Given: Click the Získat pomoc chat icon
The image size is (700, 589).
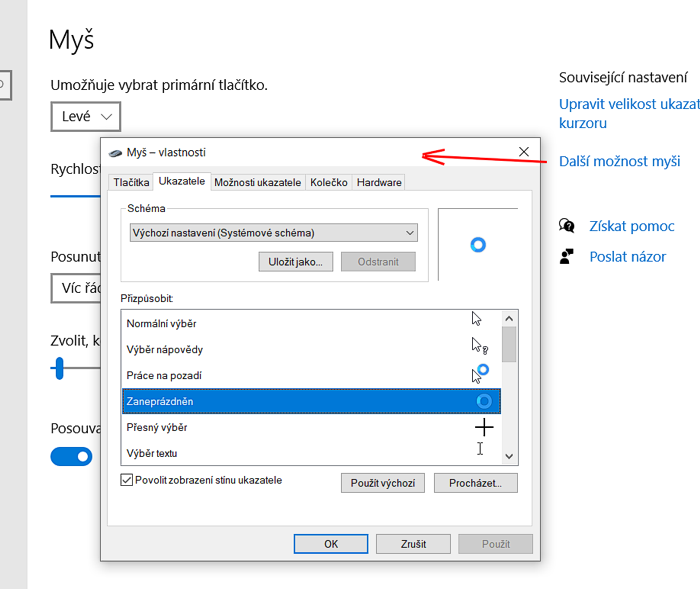Looking at the screenshot, I should (x=567, y=226).
